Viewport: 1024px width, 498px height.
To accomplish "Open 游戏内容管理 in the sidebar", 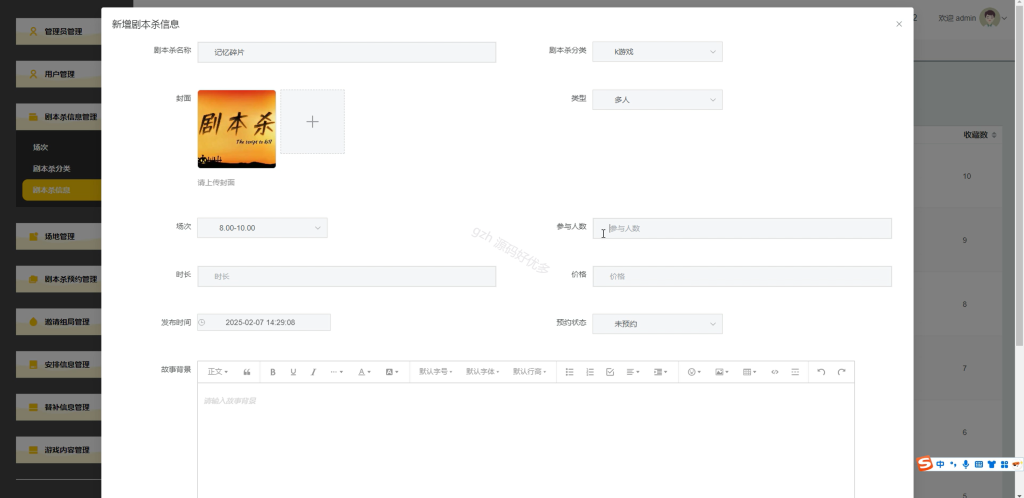I will tap(59, 450).
